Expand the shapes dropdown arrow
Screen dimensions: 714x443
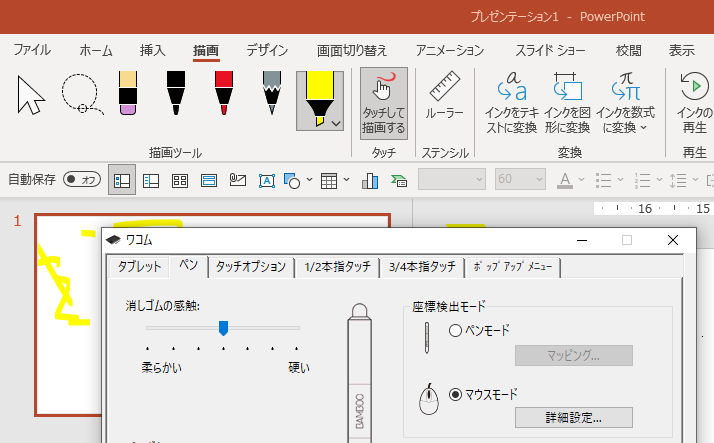[x=309, y=180]
